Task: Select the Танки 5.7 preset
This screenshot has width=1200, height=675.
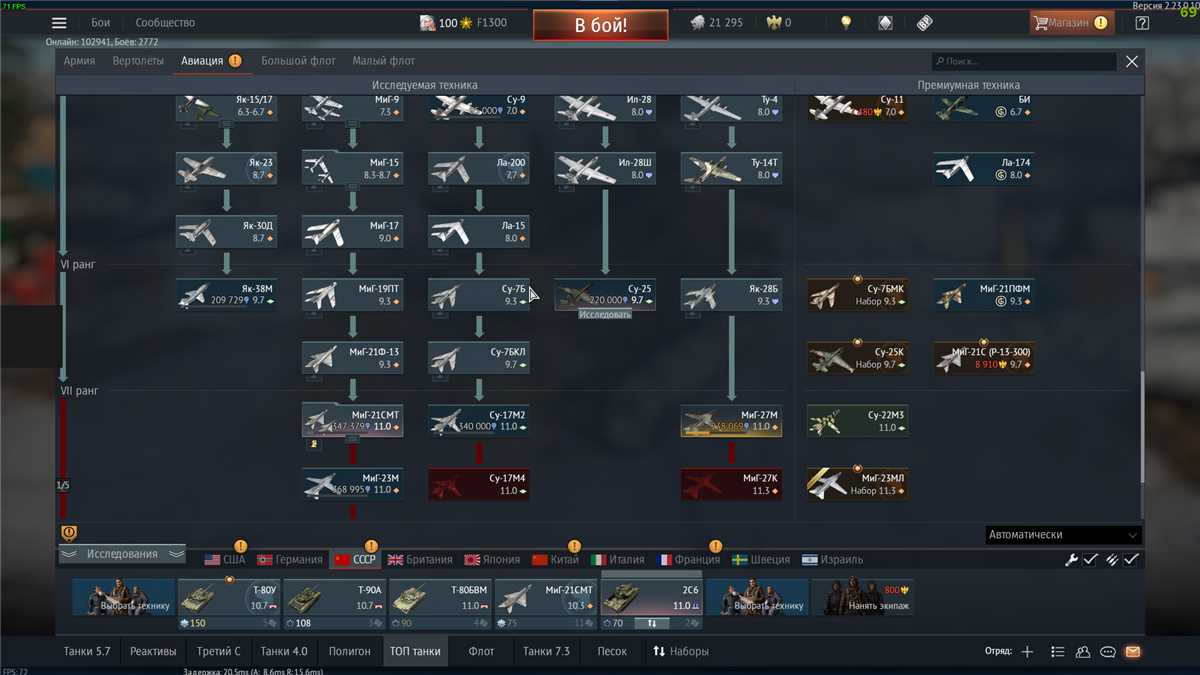Action: tap(87, 651)
